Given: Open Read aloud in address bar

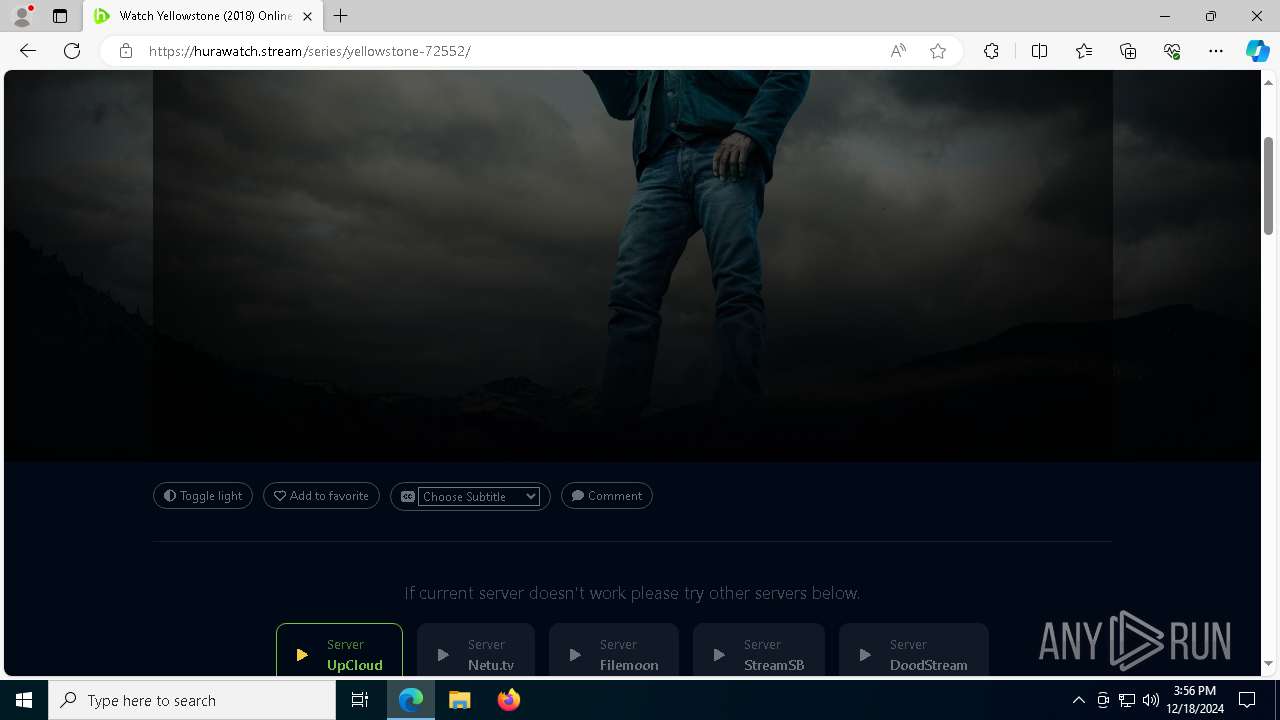Looking at the screenshot, I should pyautogui.click(x=898, y=51).
